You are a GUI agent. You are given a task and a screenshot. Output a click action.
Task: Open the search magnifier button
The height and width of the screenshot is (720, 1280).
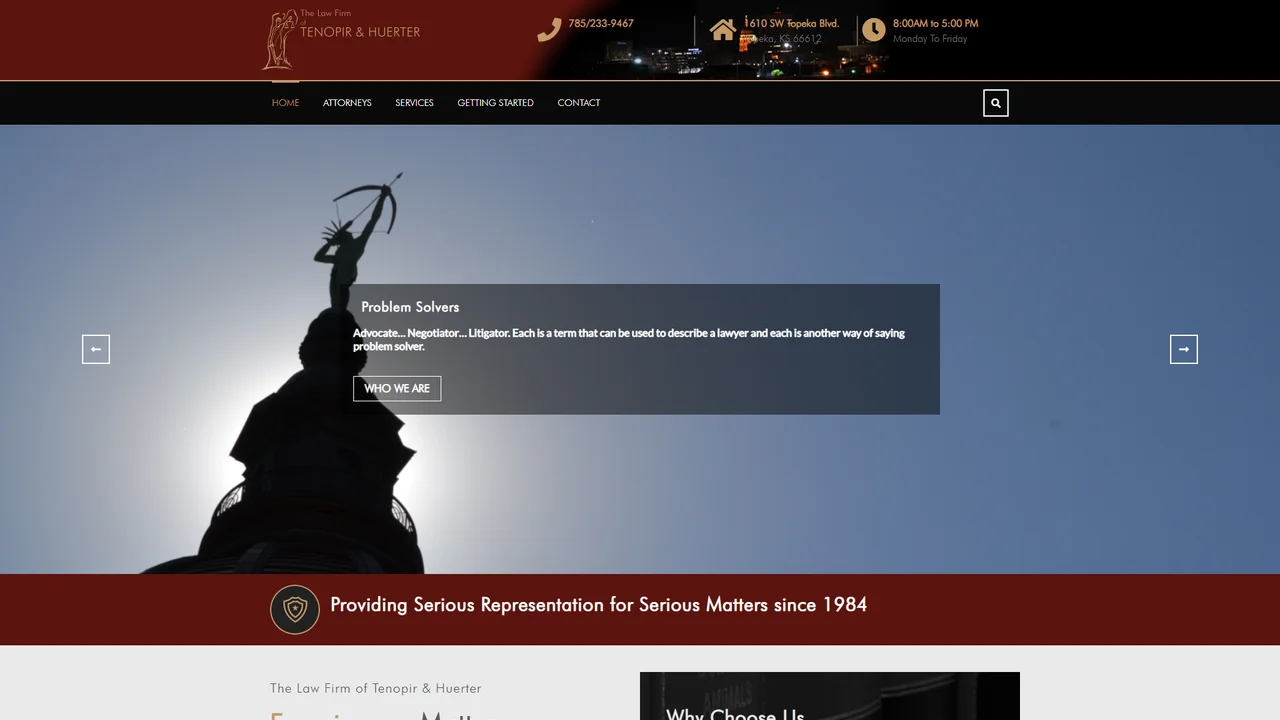tap(996, 103)
